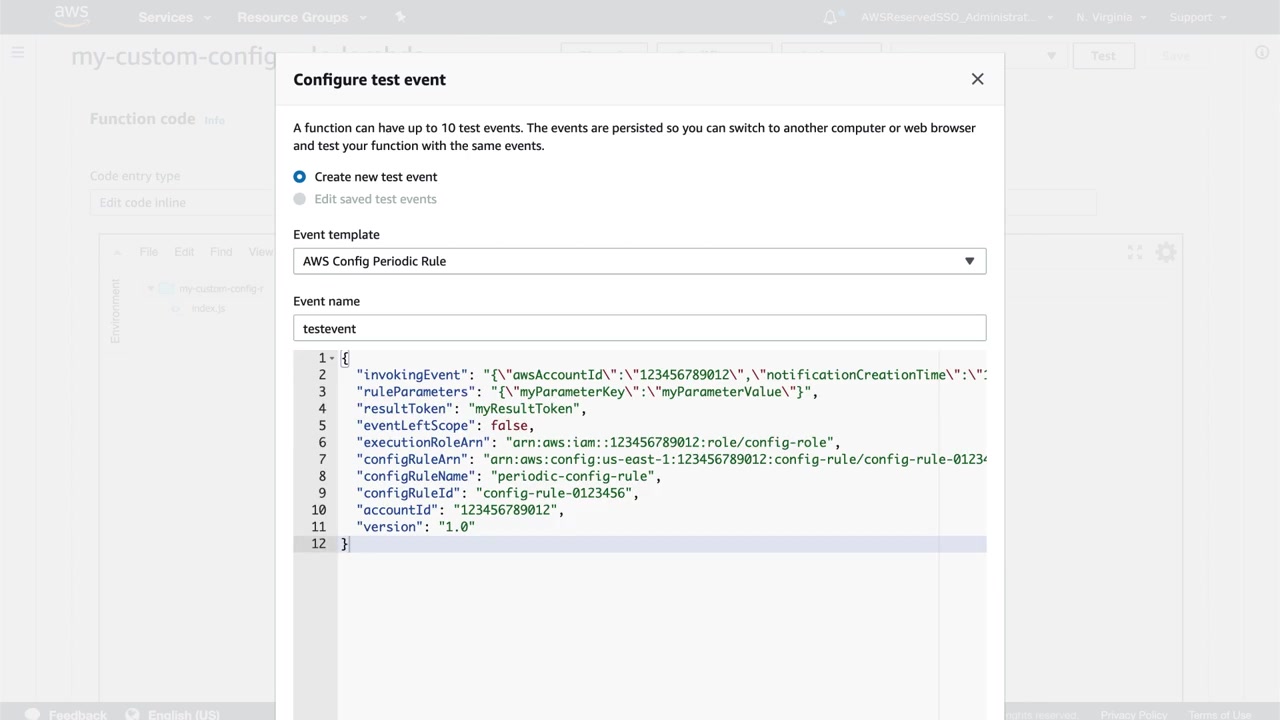This screenshot has width=1280, height=720.
Task: Open the editor settings gear
Action: pos(1166,253)
